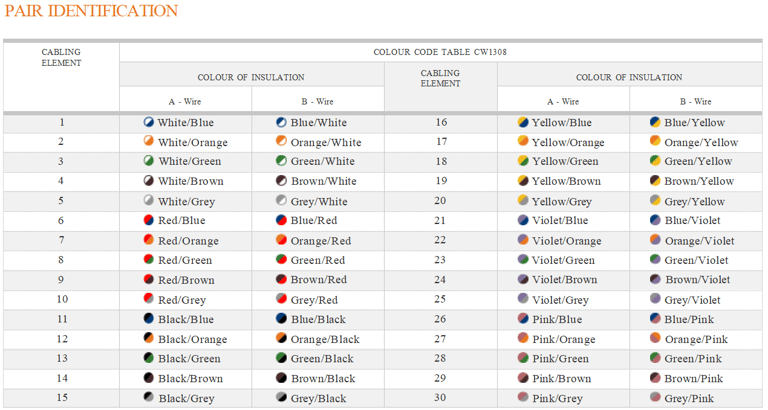Screen dimensions: 768x410
Task: Click the Red/Orange color dot icon
Action: coord(148,240)
